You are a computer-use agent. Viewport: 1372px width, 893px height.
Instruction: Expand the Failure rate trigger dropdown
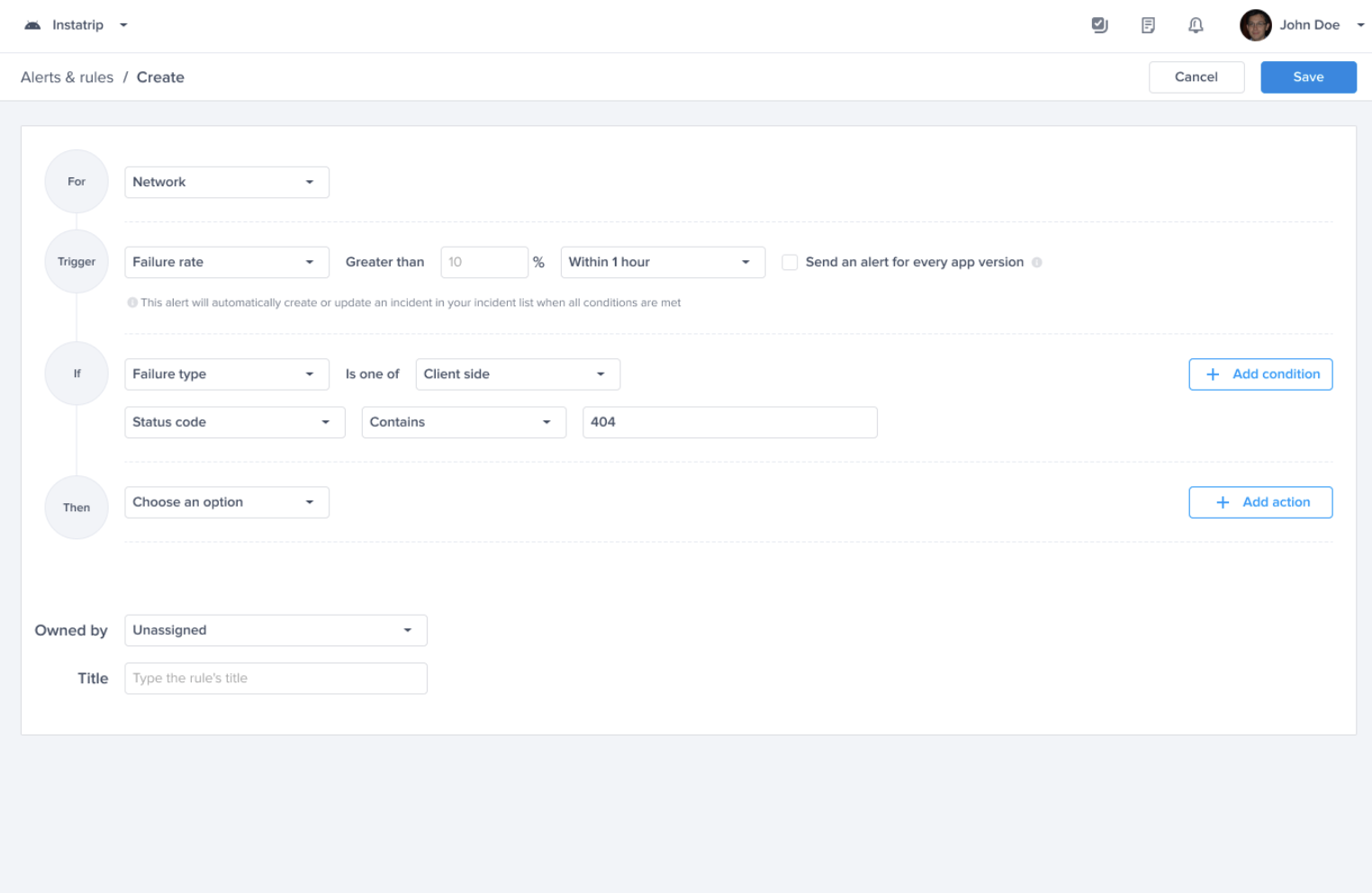[226, 262]
